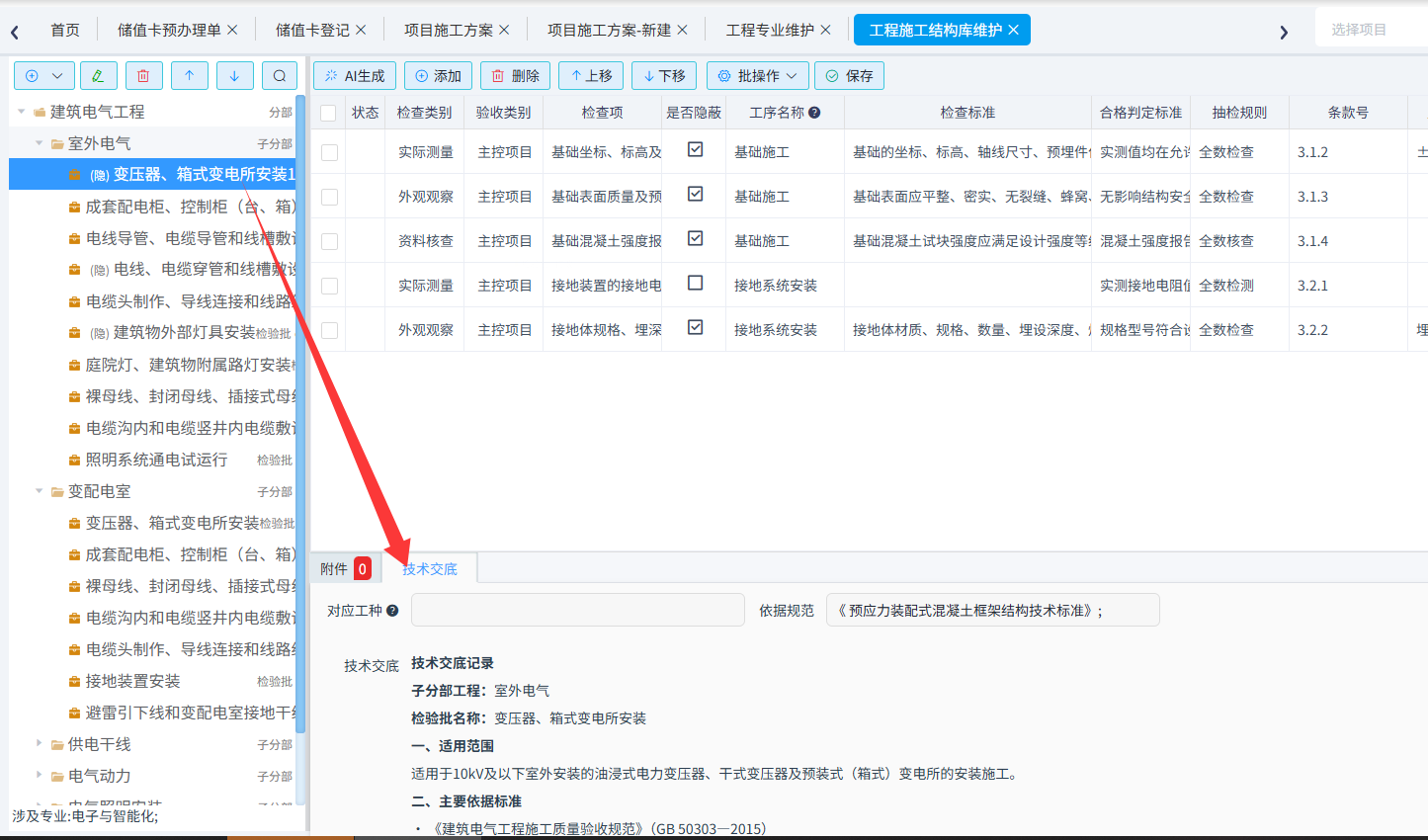1428x840 pixels.
Task: Collapse the 变配电室 tree node
Action: [x=40, y=491]
